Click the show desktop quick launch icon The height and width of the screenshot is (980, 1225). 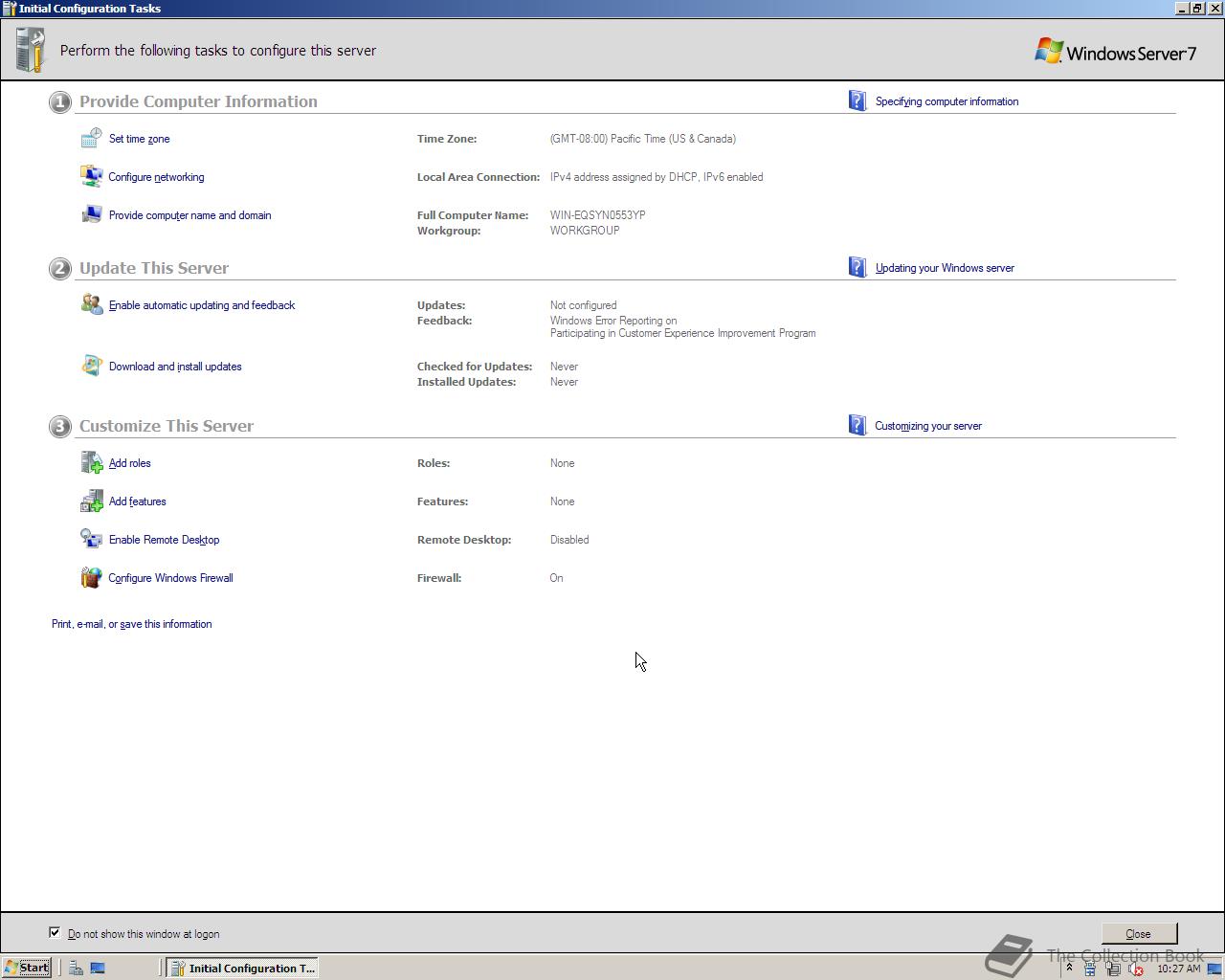[x=98, y=968]
